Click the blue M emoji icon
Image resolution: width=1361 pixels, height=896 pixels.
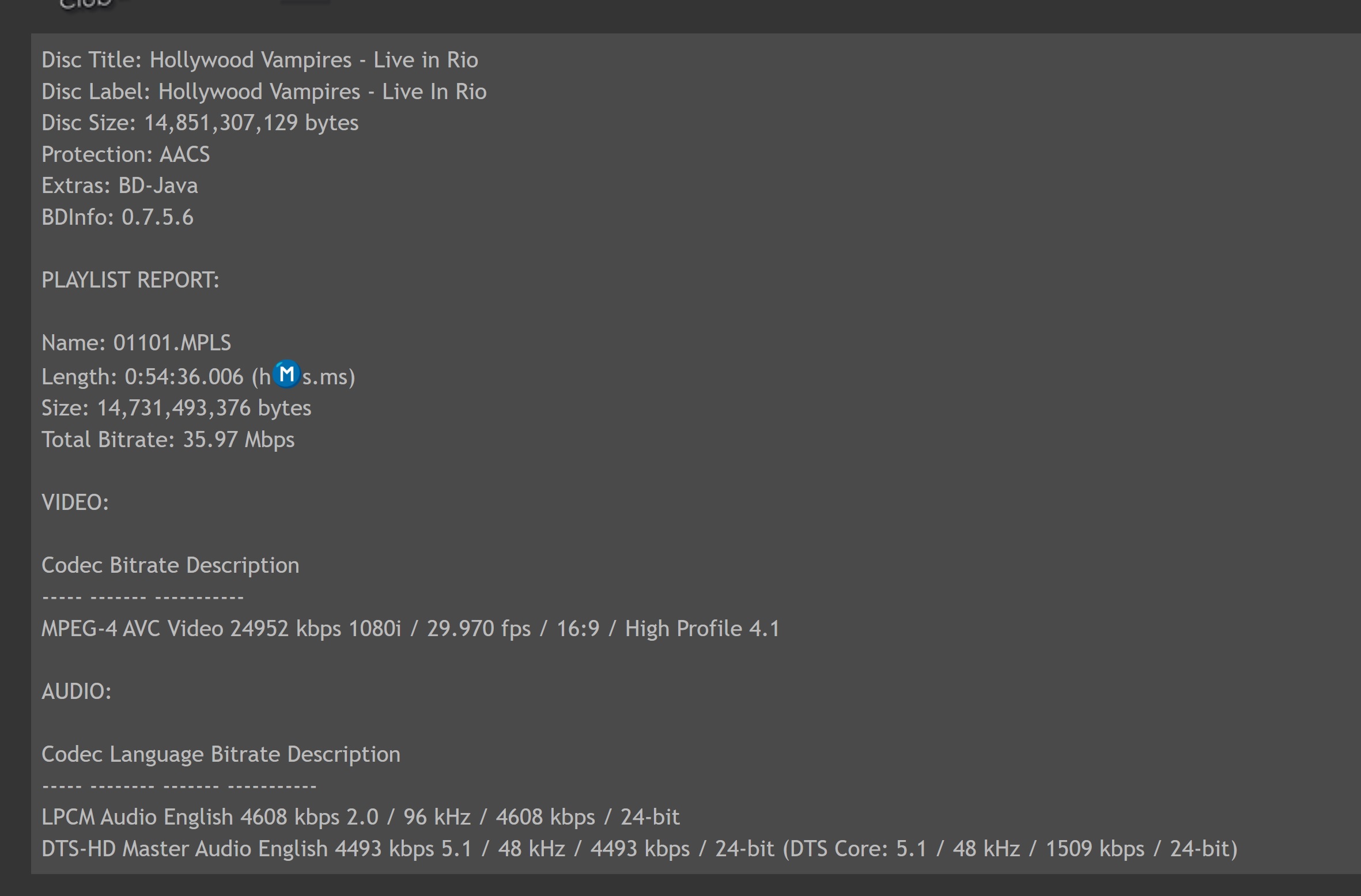coord(286,375)
